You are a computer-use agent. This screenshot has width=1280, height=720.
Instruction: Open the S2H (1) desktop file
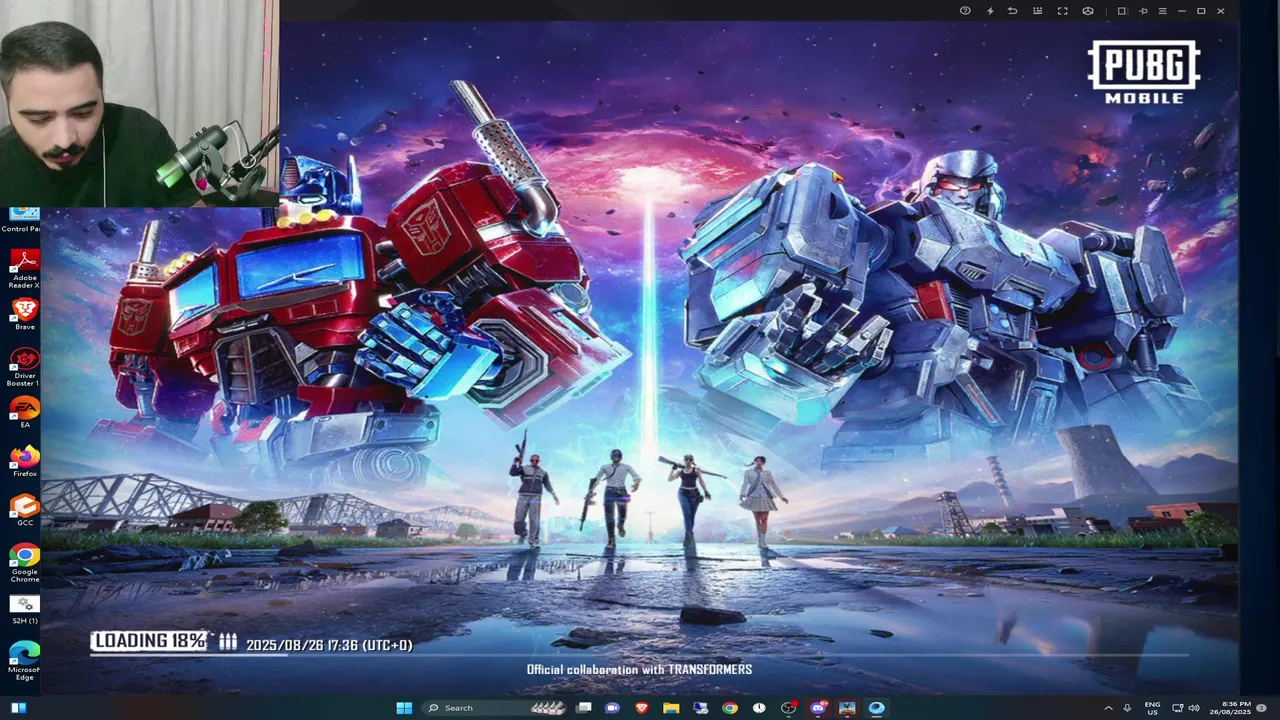click(24, 609)
